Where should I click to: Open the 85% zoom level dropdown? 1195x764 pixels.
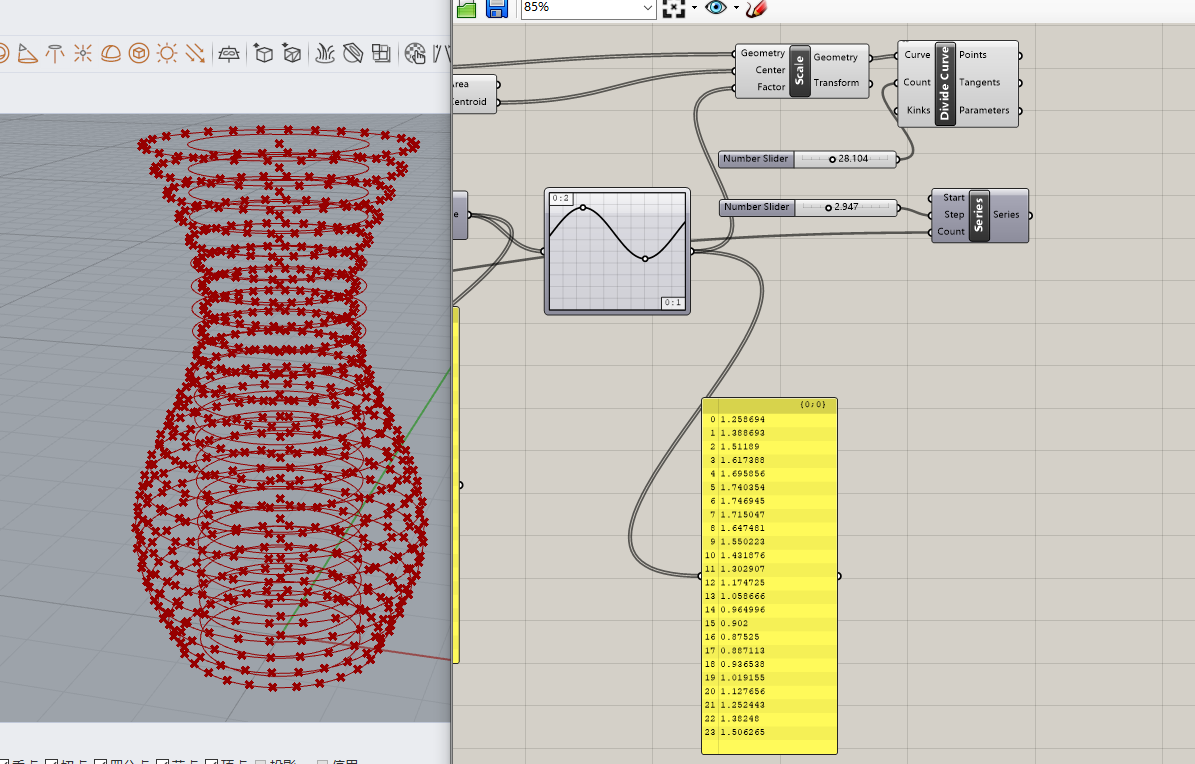pos(646,8)
